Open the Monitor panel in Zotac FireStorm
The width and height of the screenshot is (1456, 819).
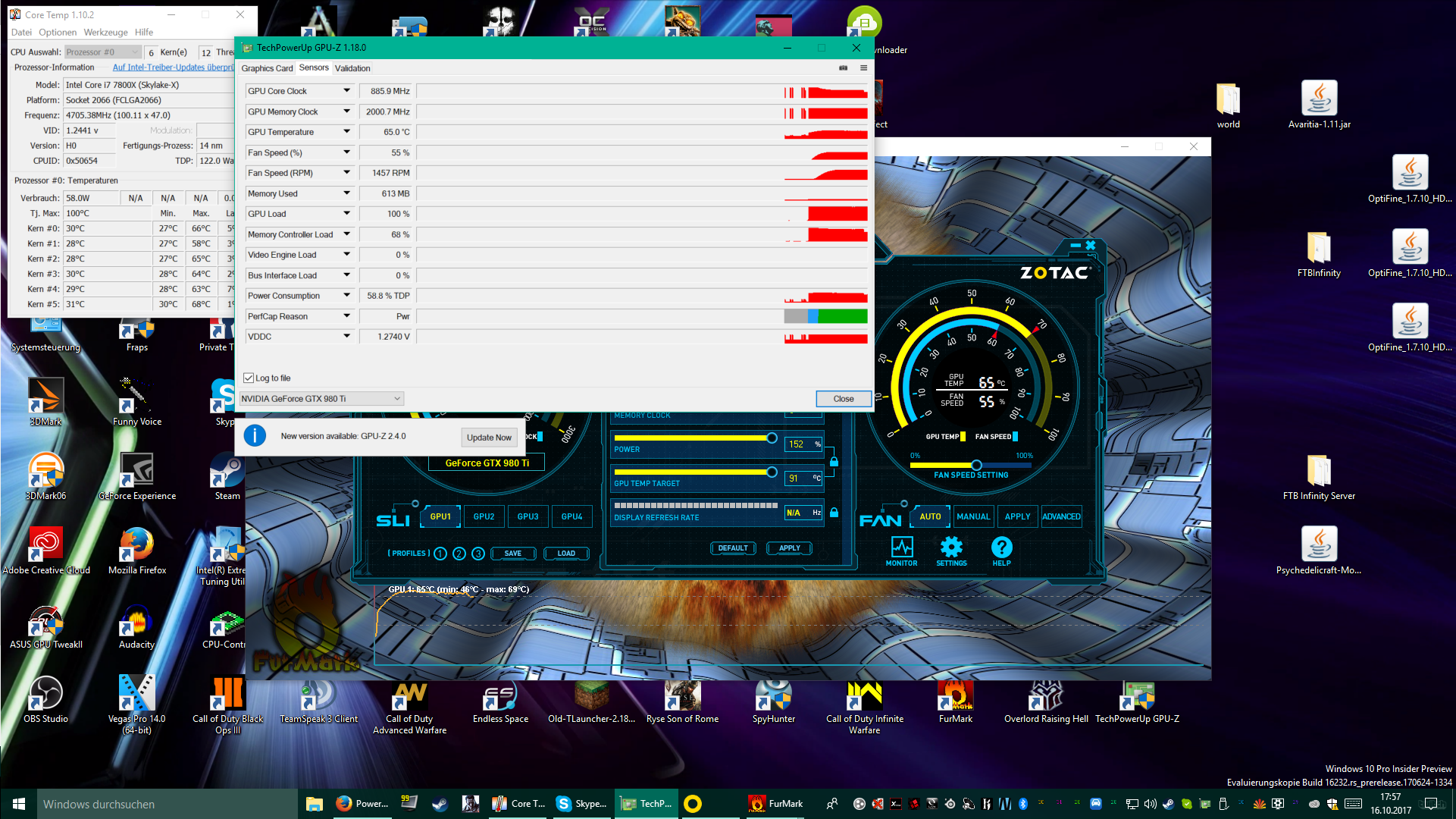(901, 551)
